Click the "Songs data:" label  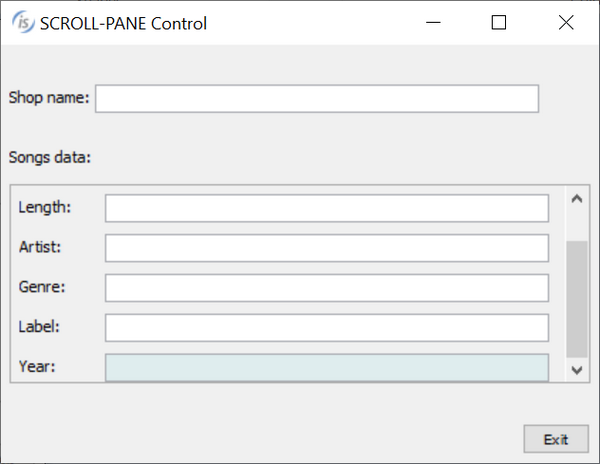click(x=49, y=157)
